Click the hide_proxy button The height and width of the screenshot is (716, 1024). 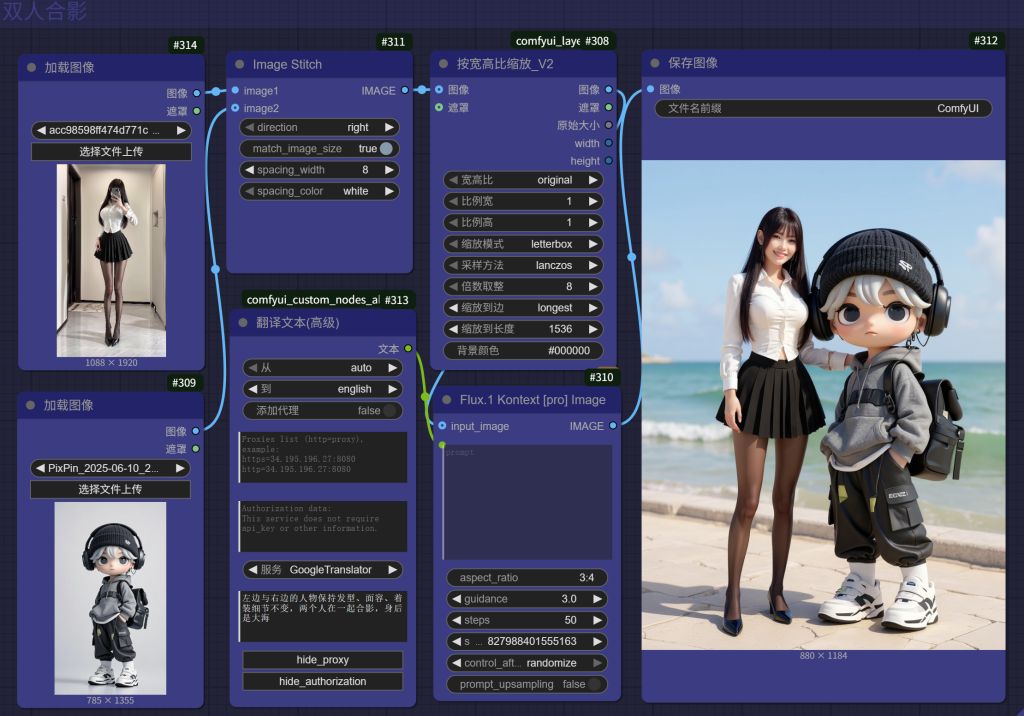(323, 660)
